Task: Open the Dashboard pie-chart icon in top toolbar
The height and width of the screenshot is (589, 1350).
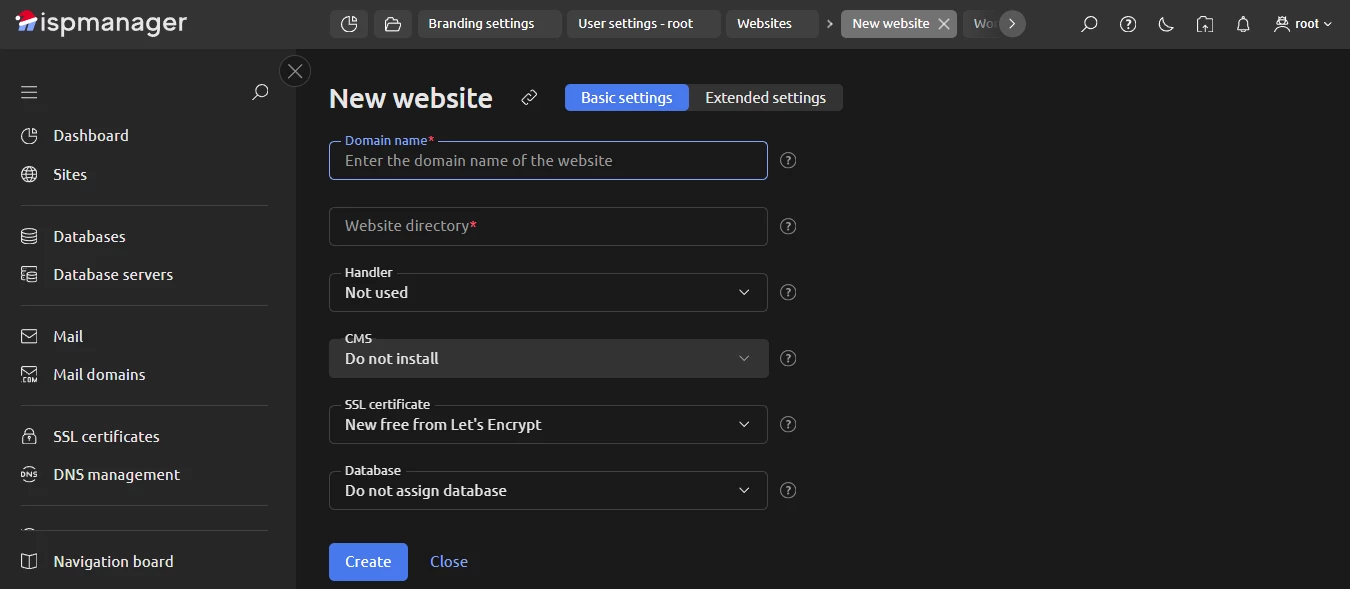Action: click(x=348, y=23)
